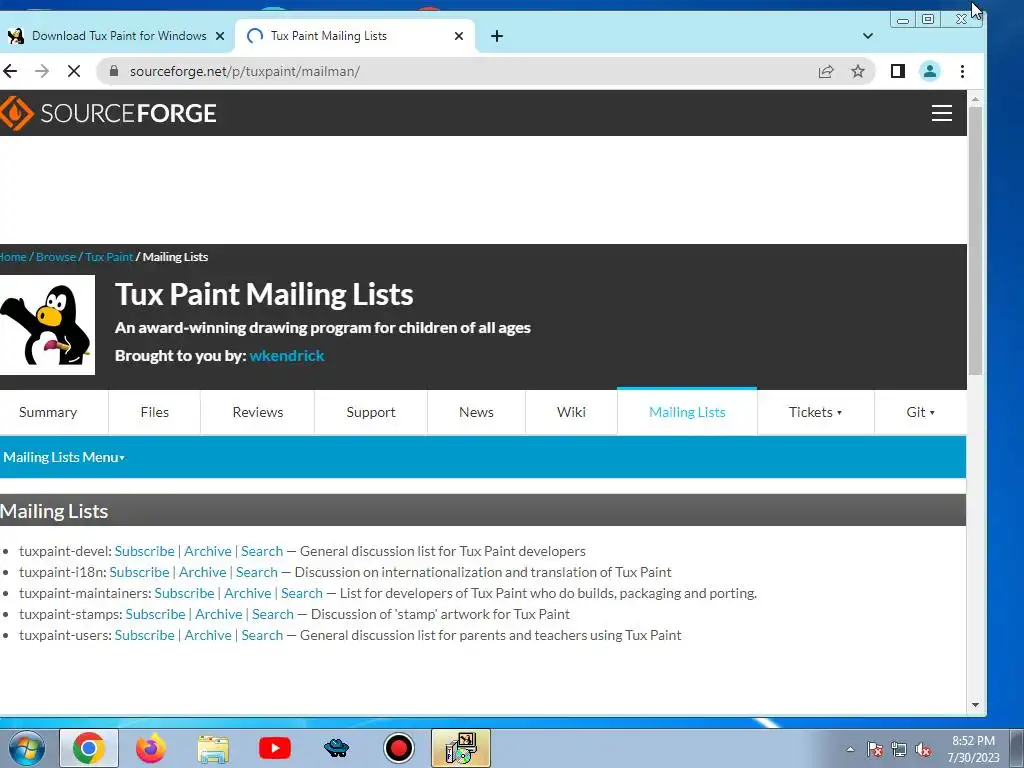Go to the Reviews tab

258,412
